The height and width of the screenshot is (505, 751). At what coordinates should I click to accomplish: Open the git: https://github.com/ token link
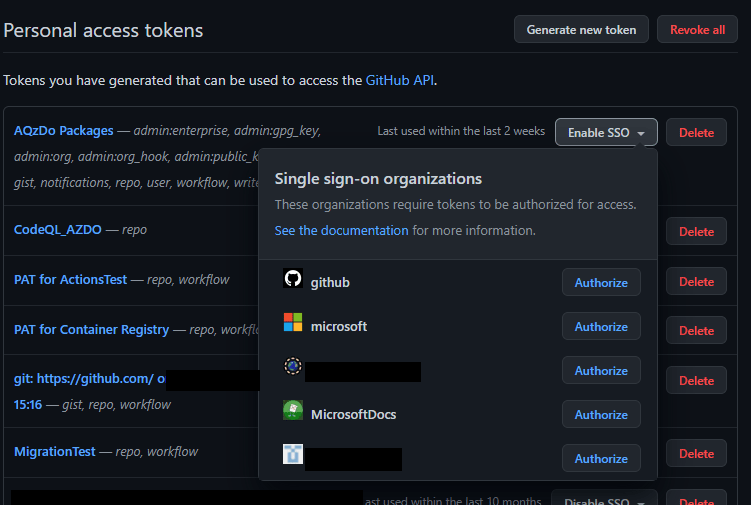(90, 379)
